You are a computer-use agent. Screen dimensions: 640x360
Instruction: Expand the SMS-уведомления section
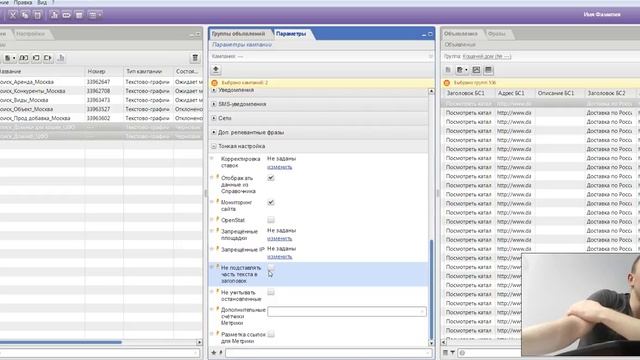click(x=214, y=104)
